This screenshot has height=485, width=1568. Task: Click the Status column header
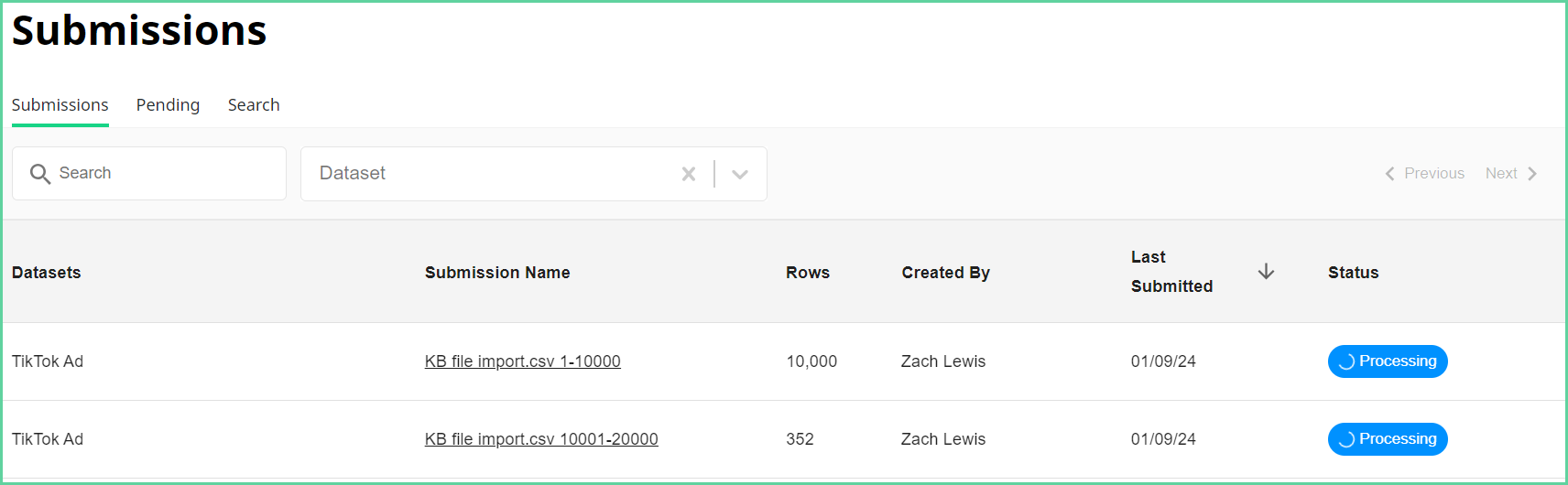1353,273
